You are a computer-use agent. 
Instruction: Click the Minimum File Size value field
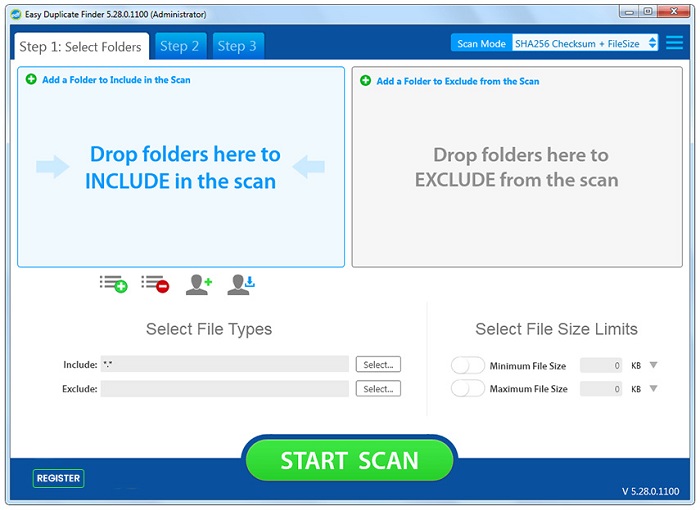(x=601, y=365)
